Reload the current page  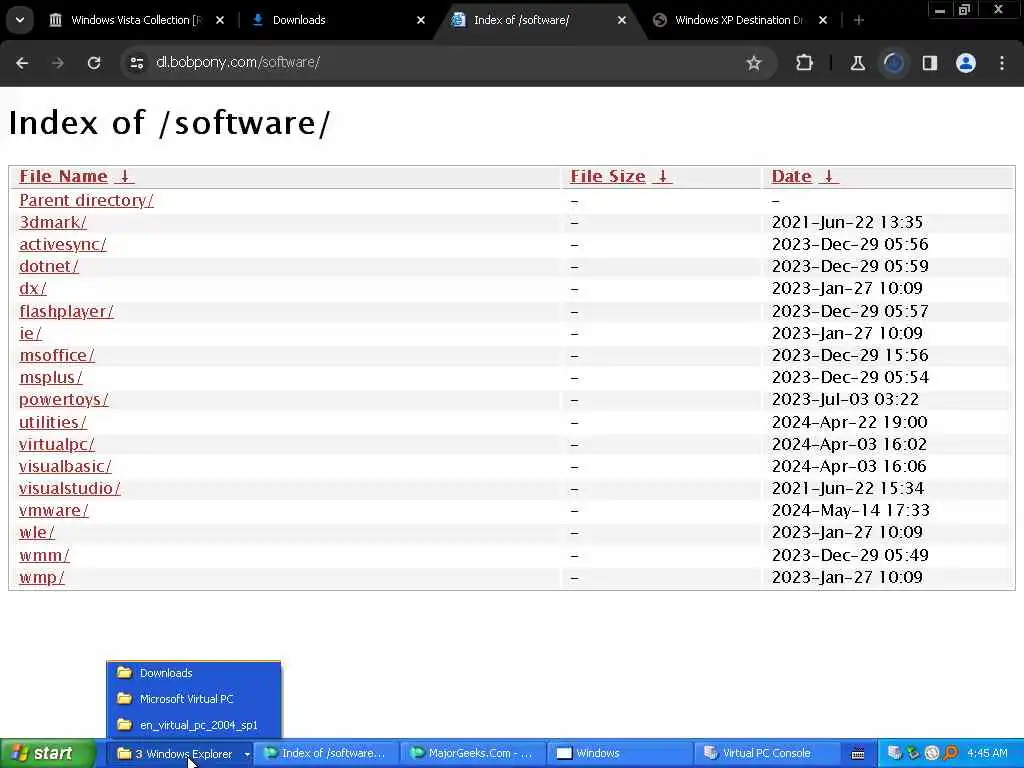(x=94, y=63)
